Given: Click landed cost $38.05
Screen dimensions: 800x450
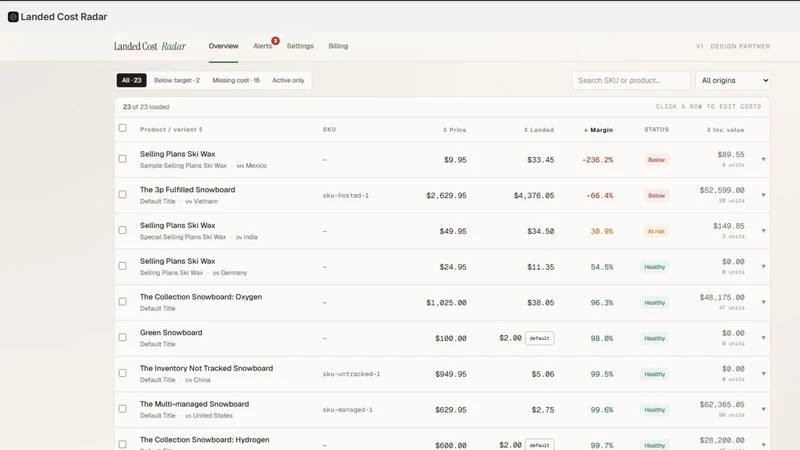Looking at the screenshot, I should pos(541,303).
